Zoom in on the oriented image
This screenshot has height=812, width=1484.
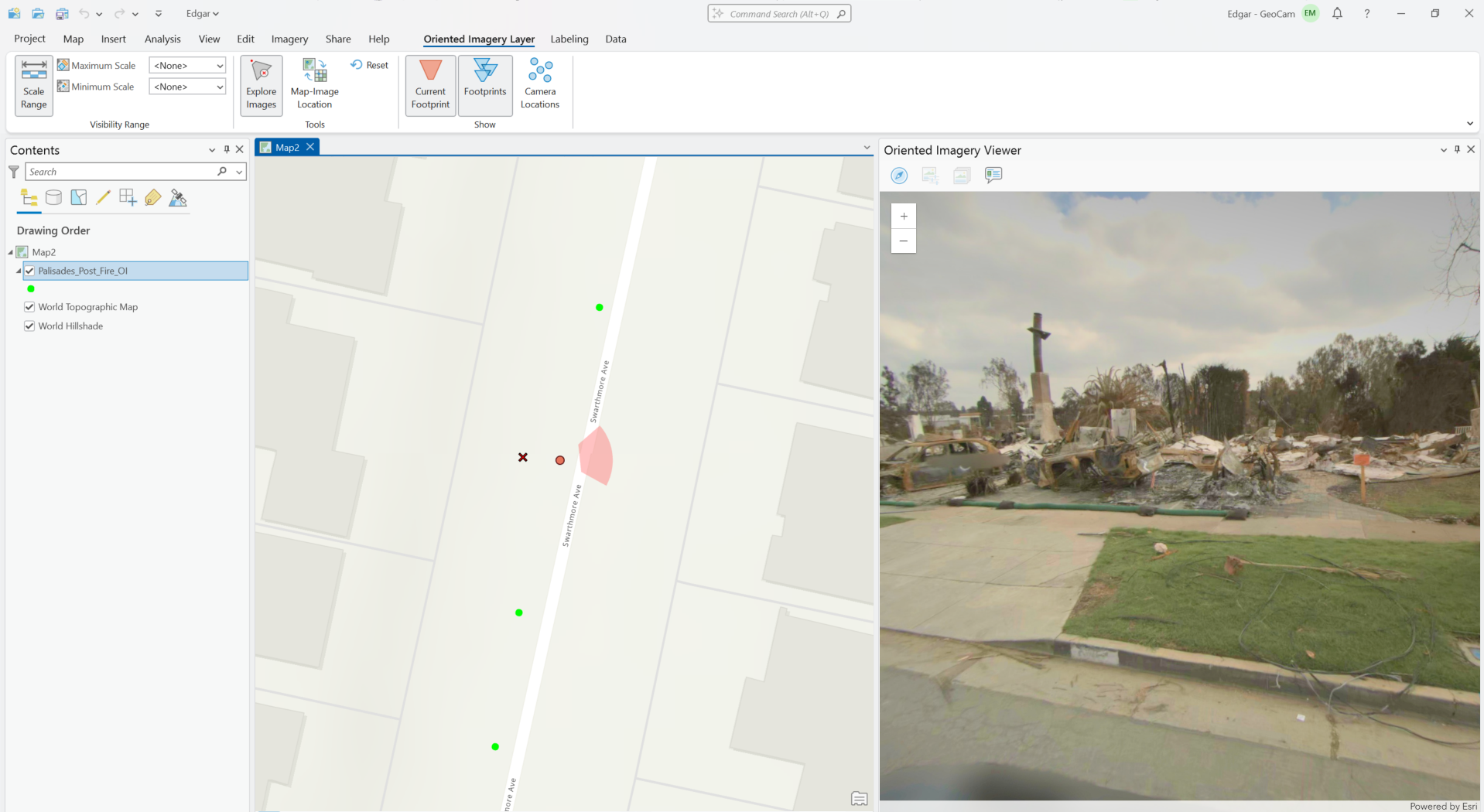904,217
